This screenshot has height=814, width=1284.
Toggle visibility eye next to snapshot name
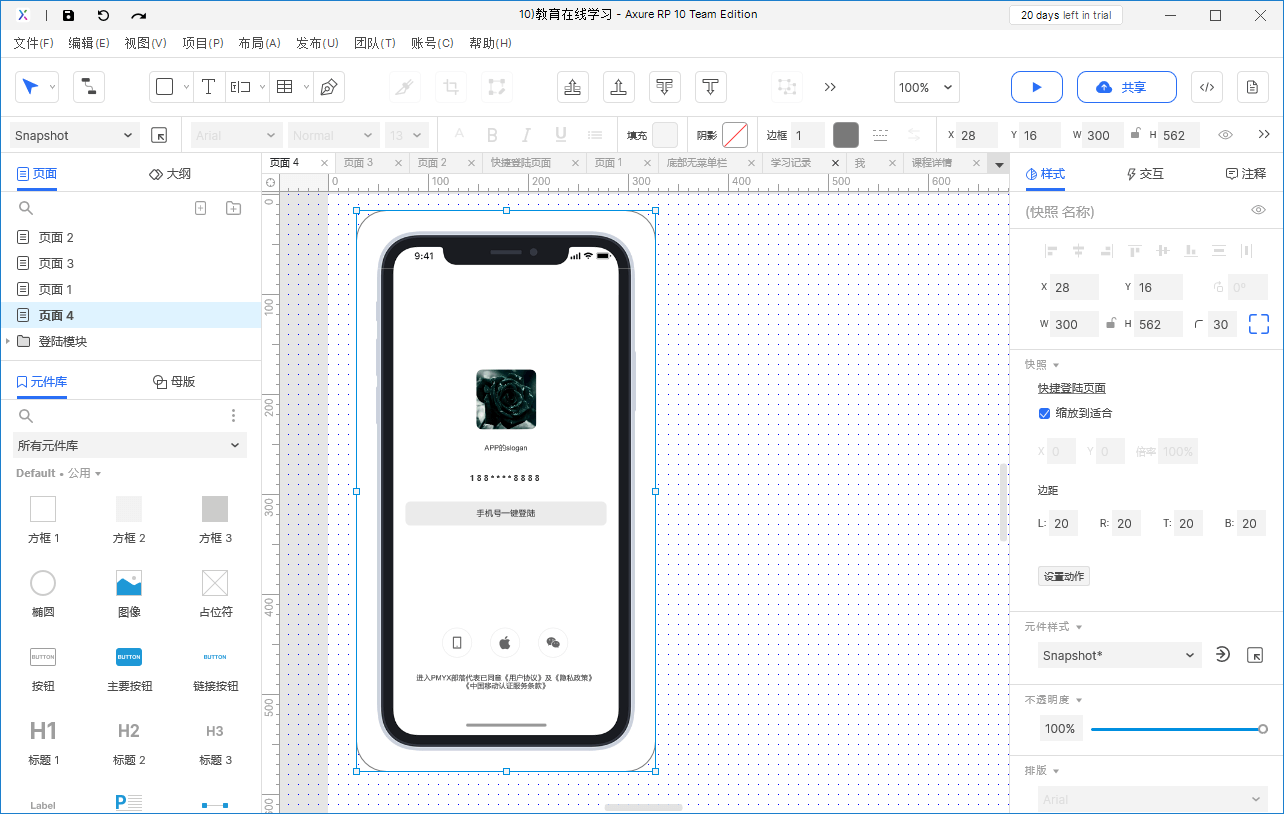1258,210
